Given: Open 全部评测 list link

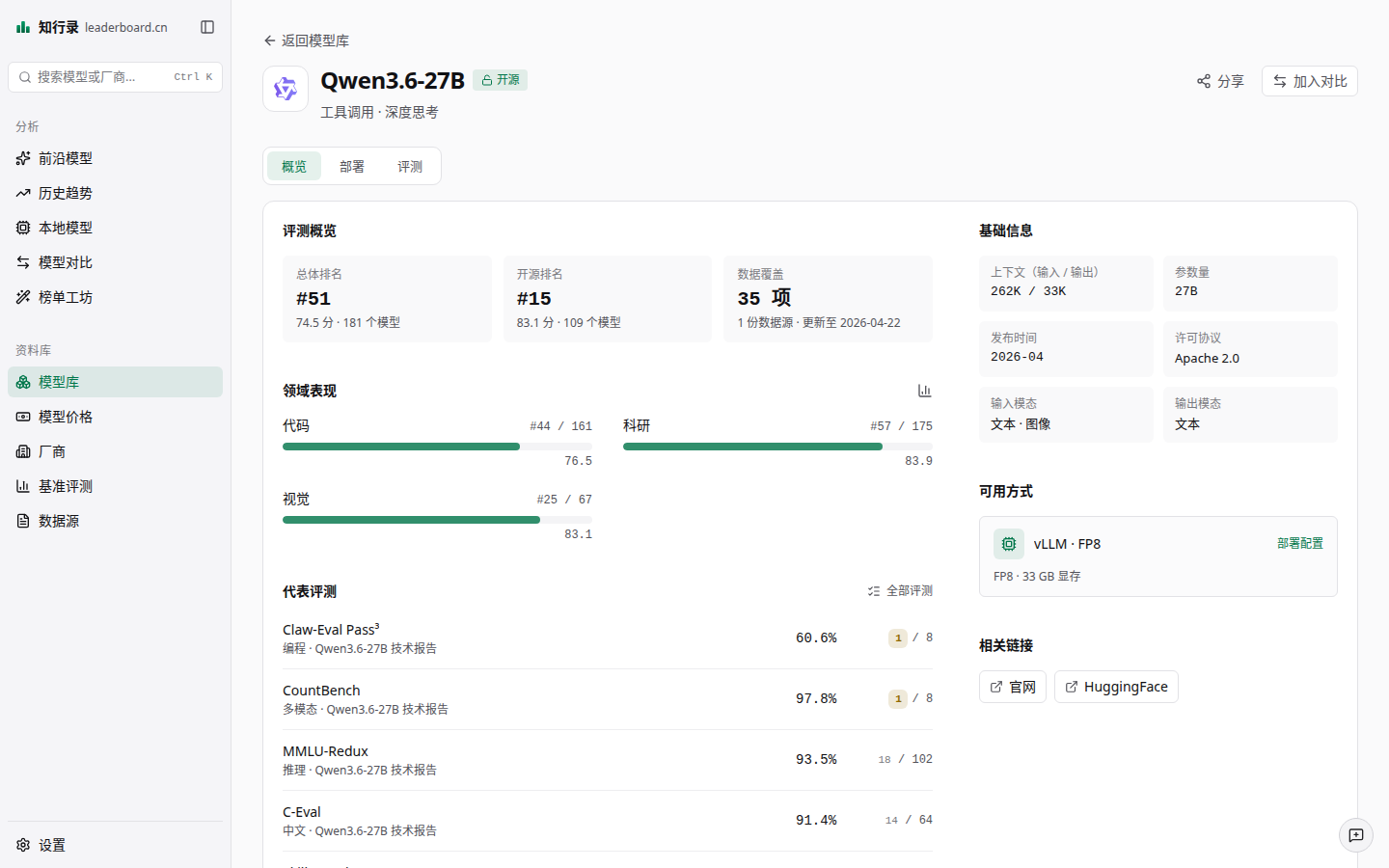Looking at the screenshot, I should tap(900, 591).
